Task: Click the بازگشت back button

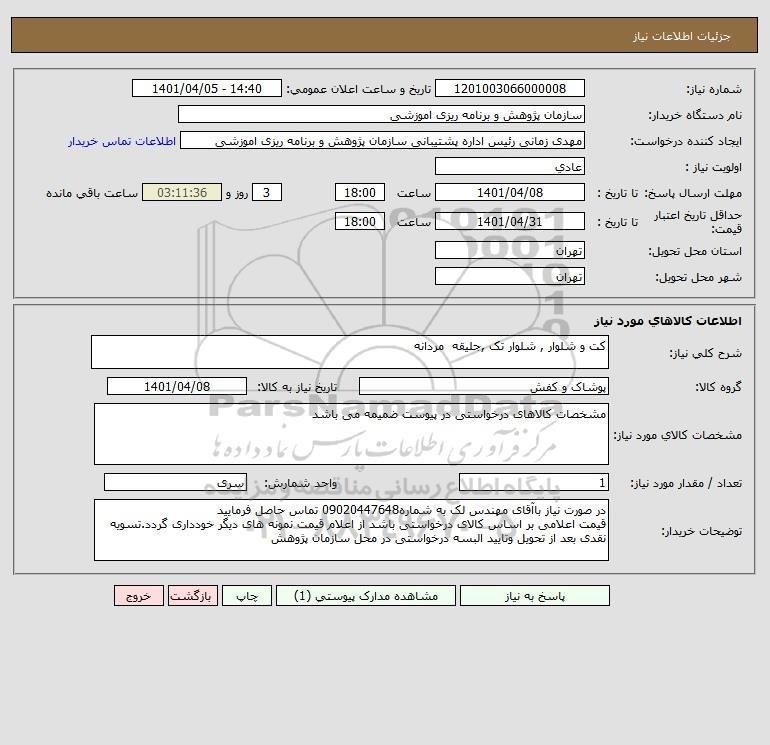Action: [192, 596]
